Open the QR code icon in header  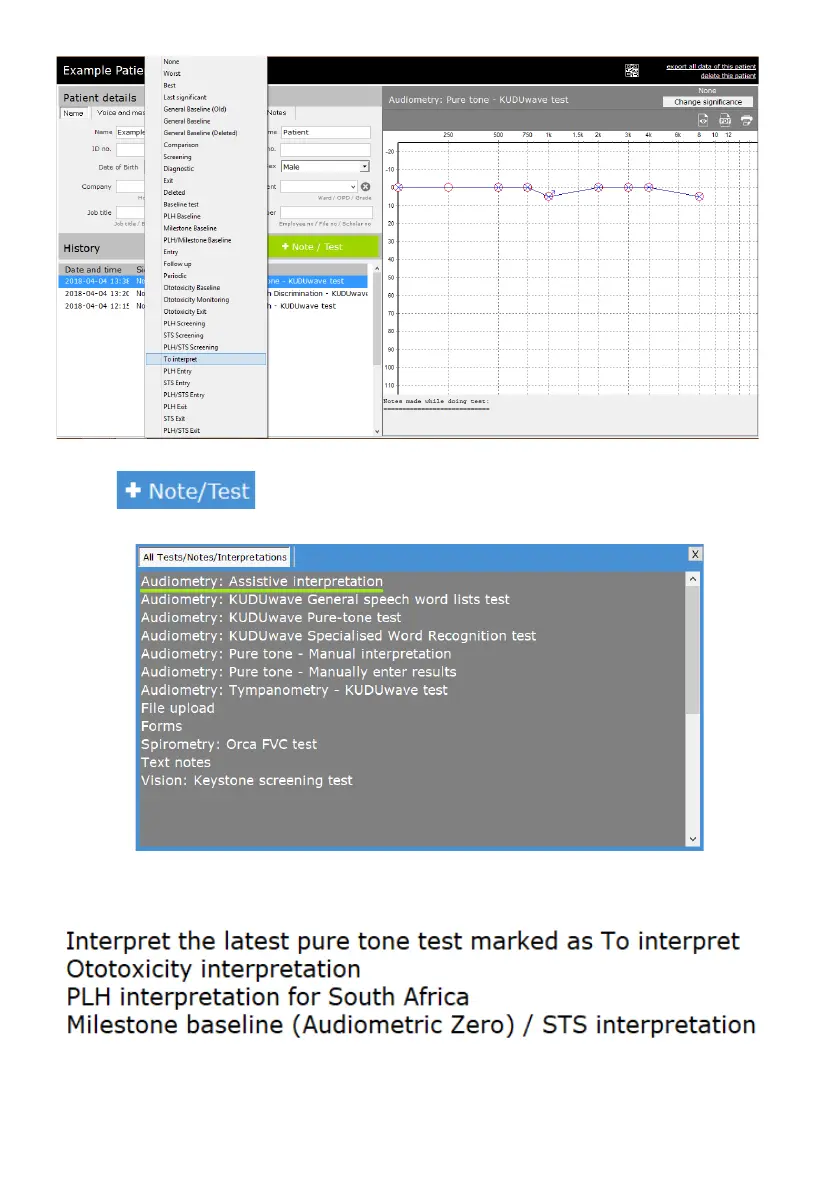[632, 71]
